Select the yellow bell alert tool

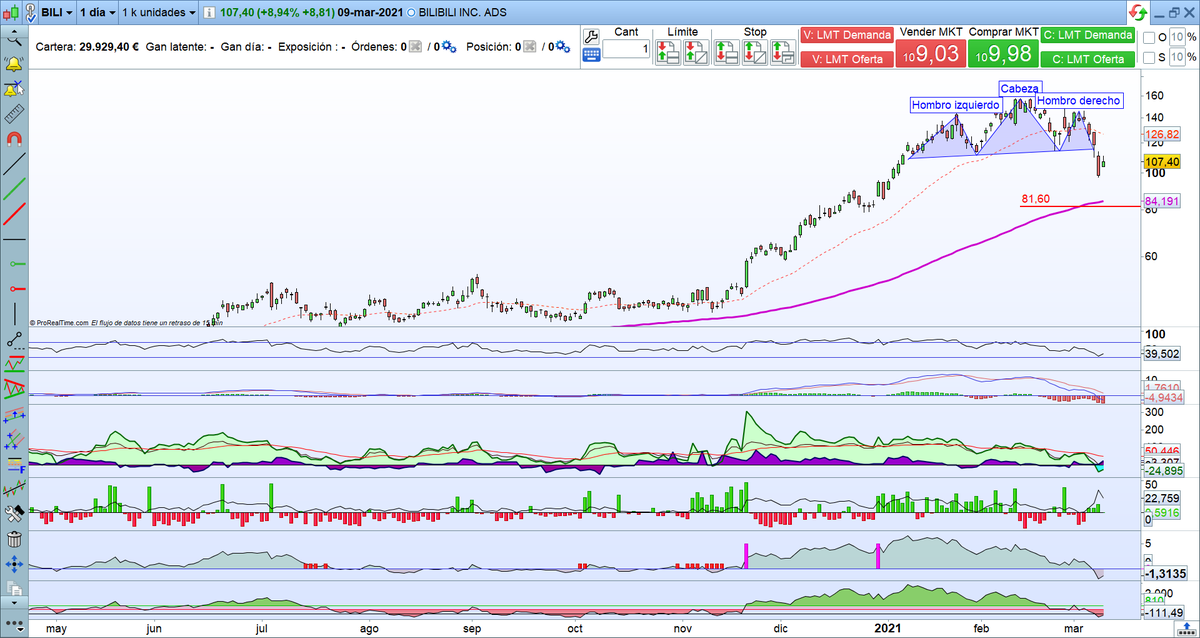(14, 65)
